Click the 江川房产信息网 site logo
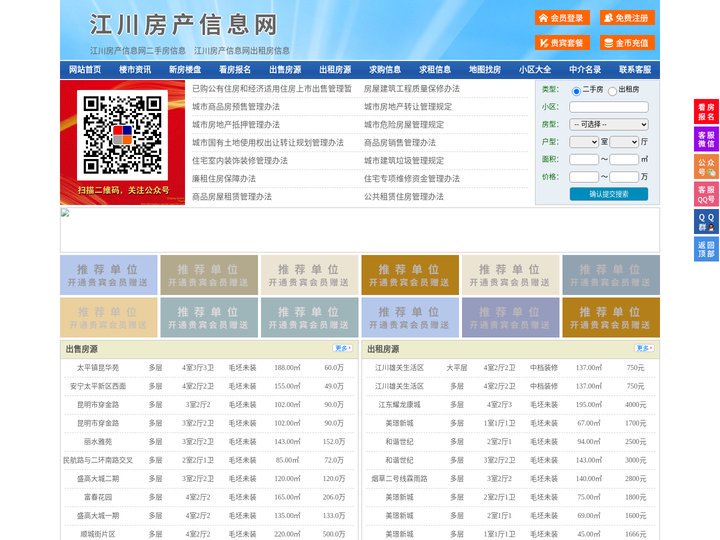 click(x=184, y=25)
